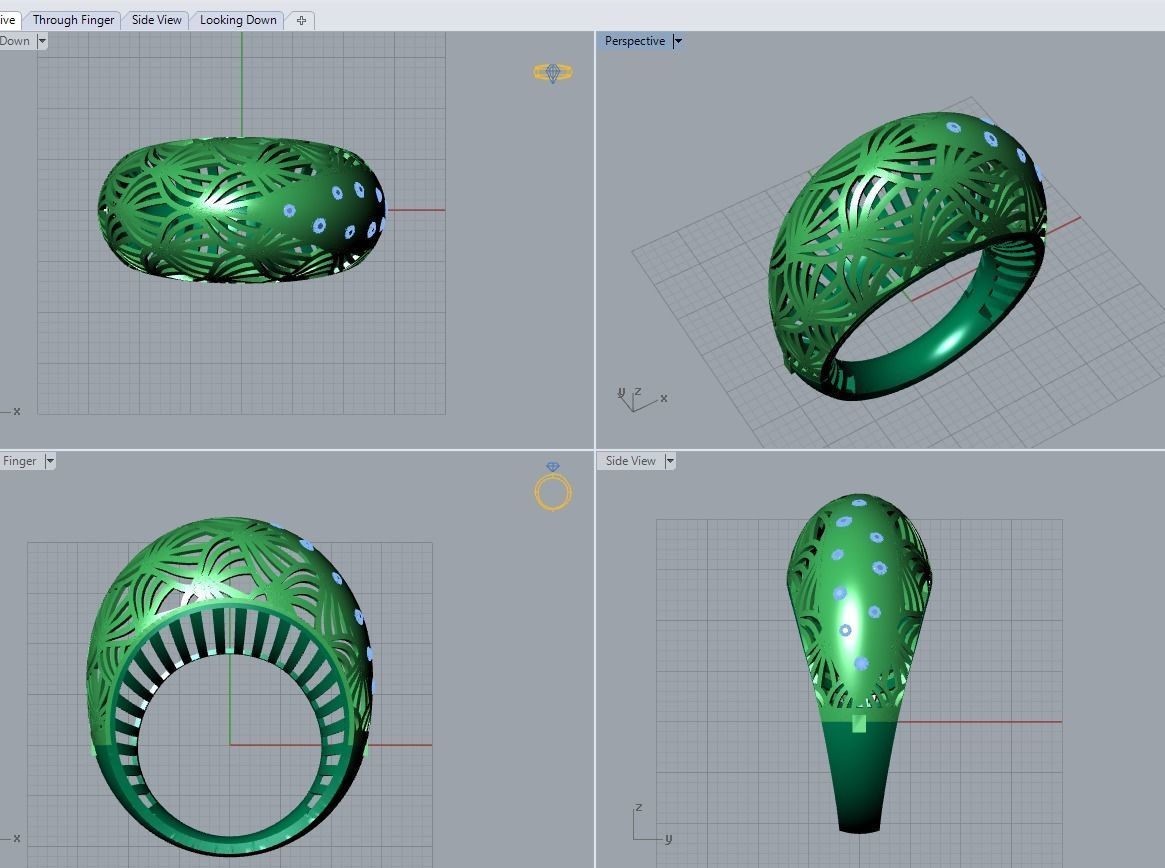Image resolution: width=1165 pixels, height=868 pixels.
Task: Click the Perspective viewport title label
Action: coord(635,42)
